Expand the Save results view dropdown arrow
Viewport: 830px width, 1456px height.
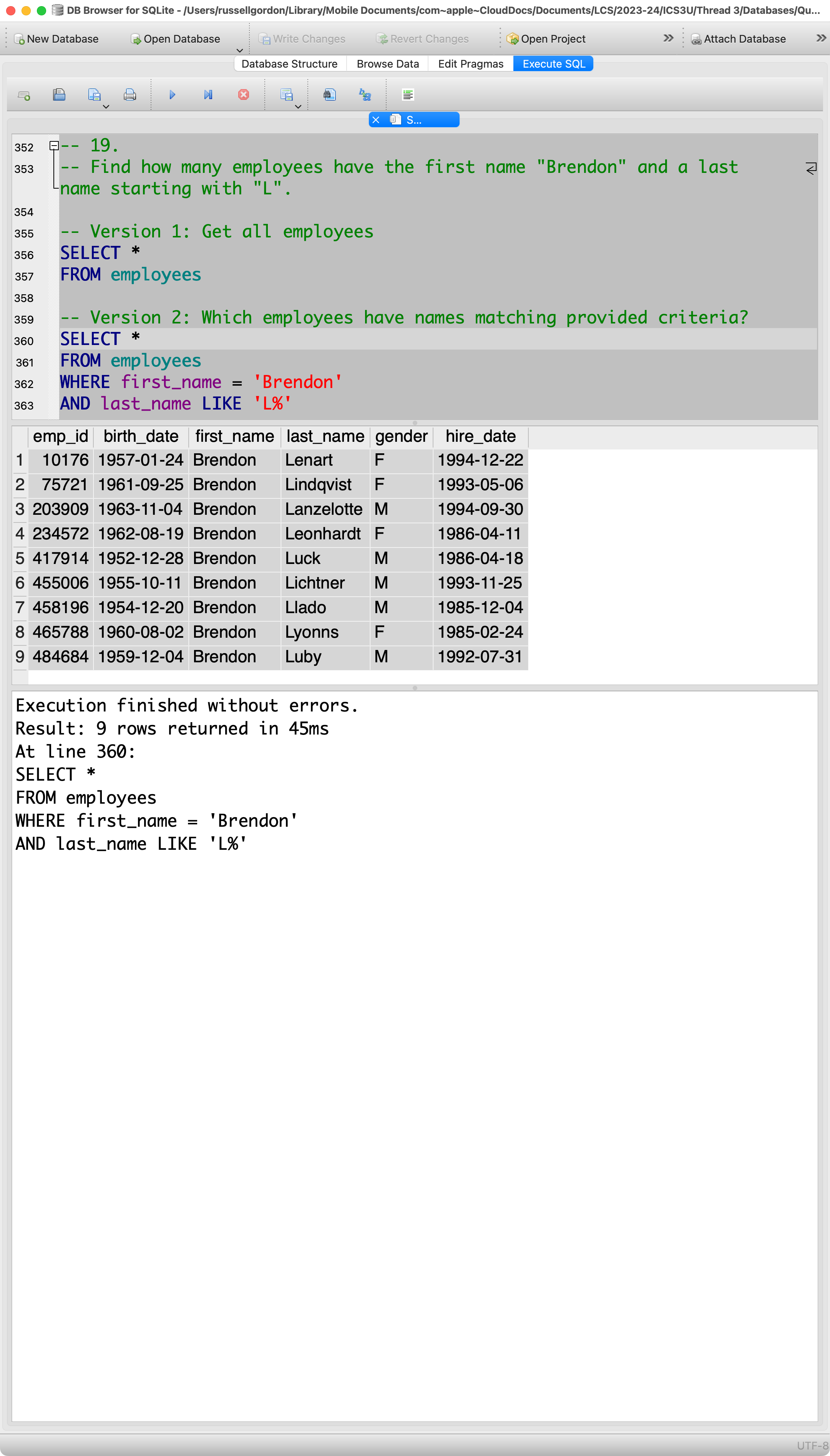(297, 106)
